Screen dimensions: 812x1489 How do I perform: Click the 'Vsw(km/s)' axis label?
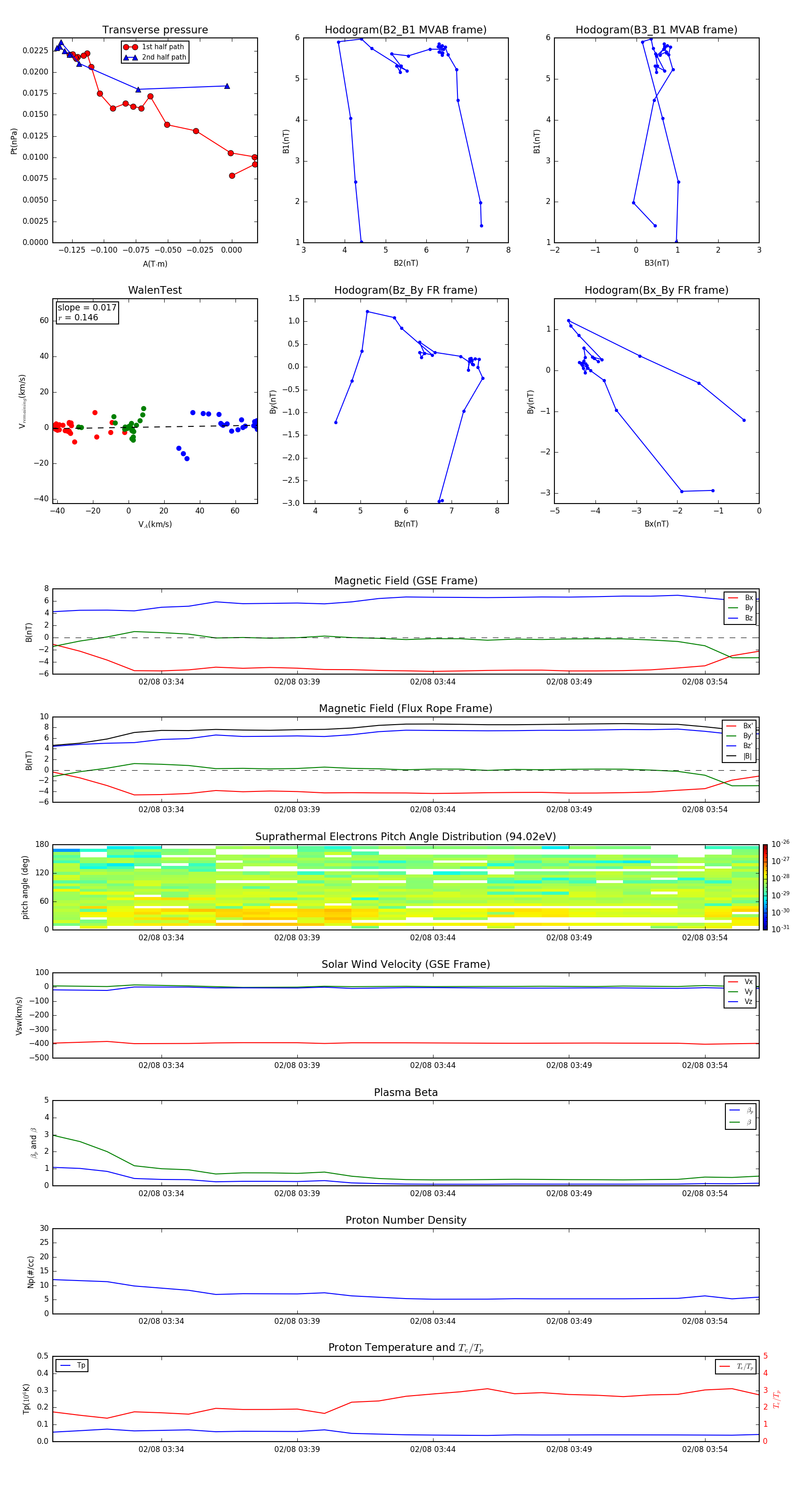pyautogui.click(x=19, y=1016)
